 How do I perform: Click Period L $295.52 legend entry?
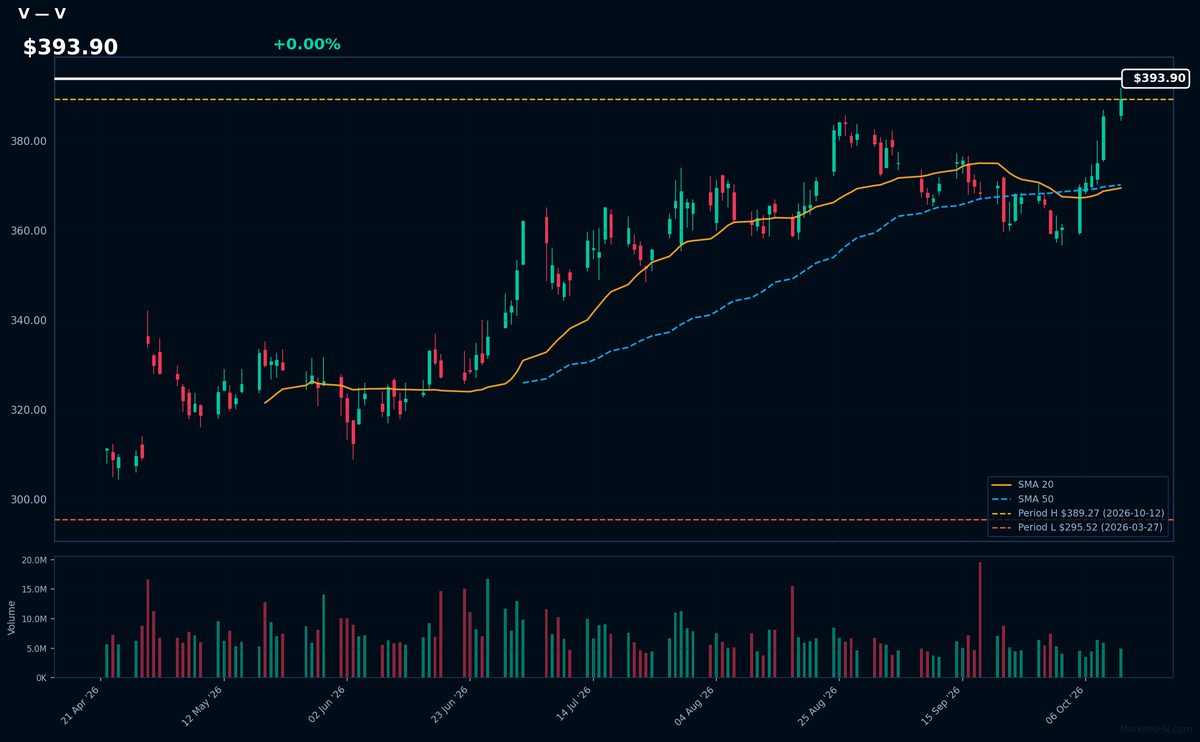[1078, 527]
